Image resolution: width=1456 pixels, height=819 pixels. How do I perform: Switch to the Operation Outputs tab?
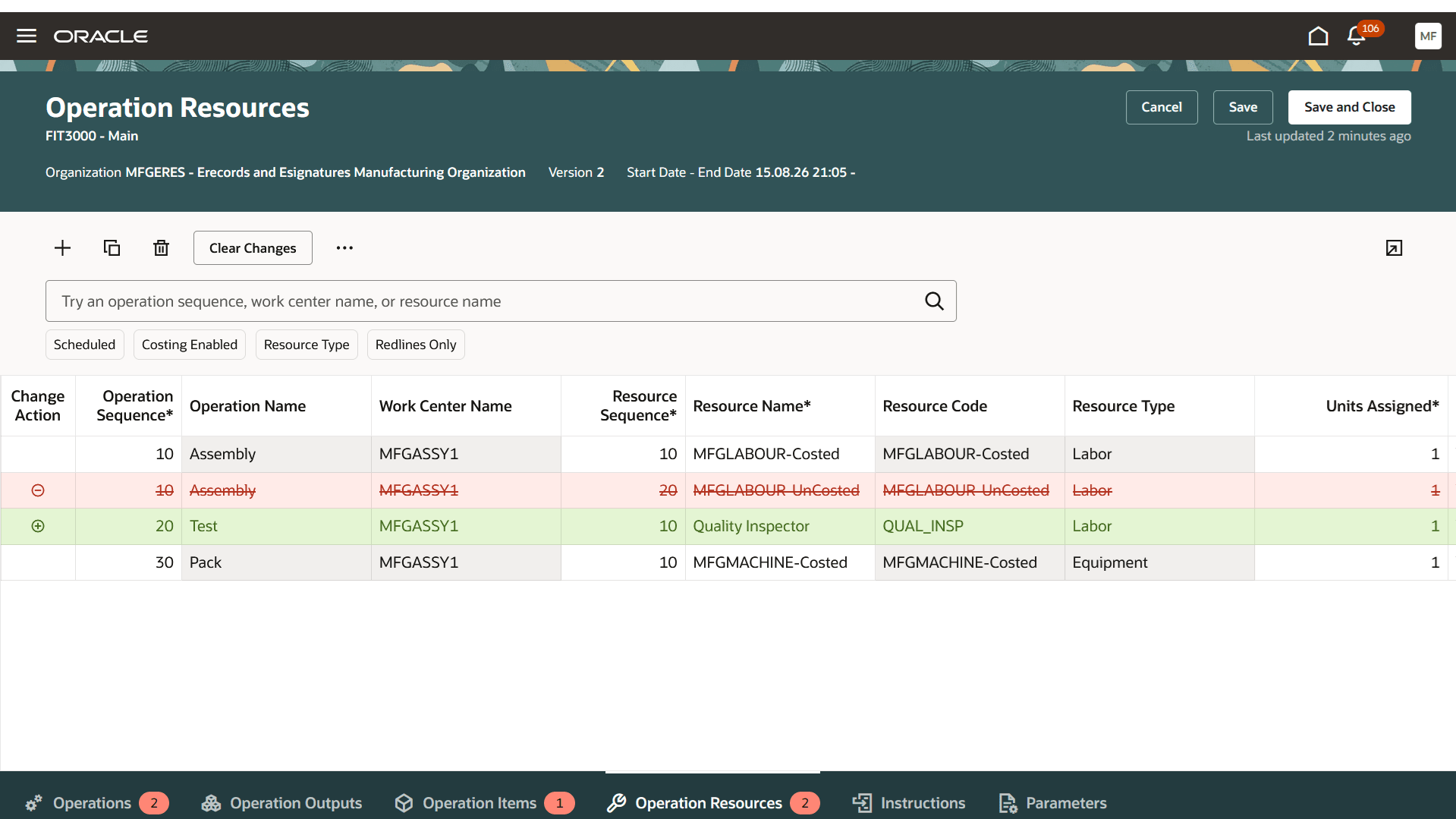(x=281, y=803)
